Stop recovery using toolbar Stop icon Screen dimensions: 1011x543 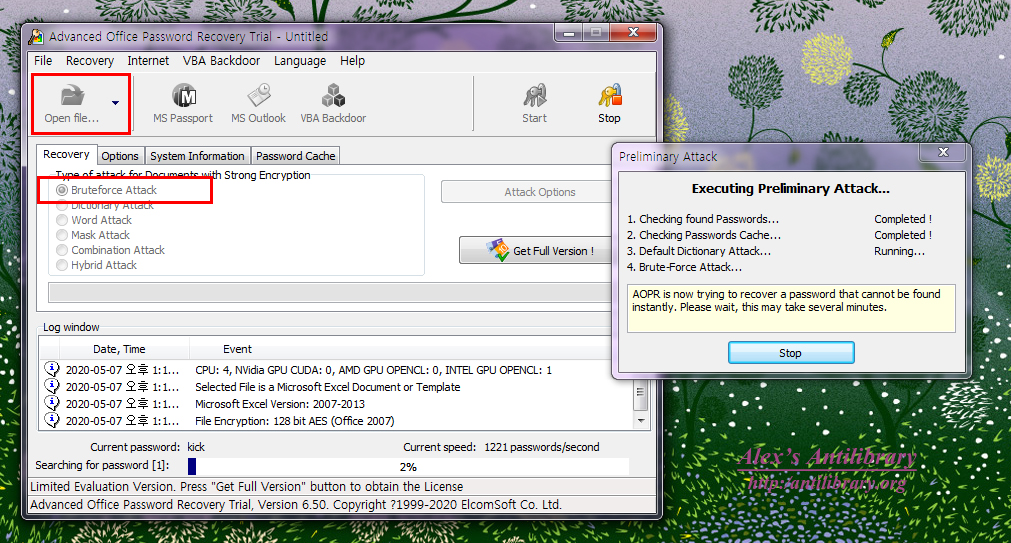tap(609, 96)
